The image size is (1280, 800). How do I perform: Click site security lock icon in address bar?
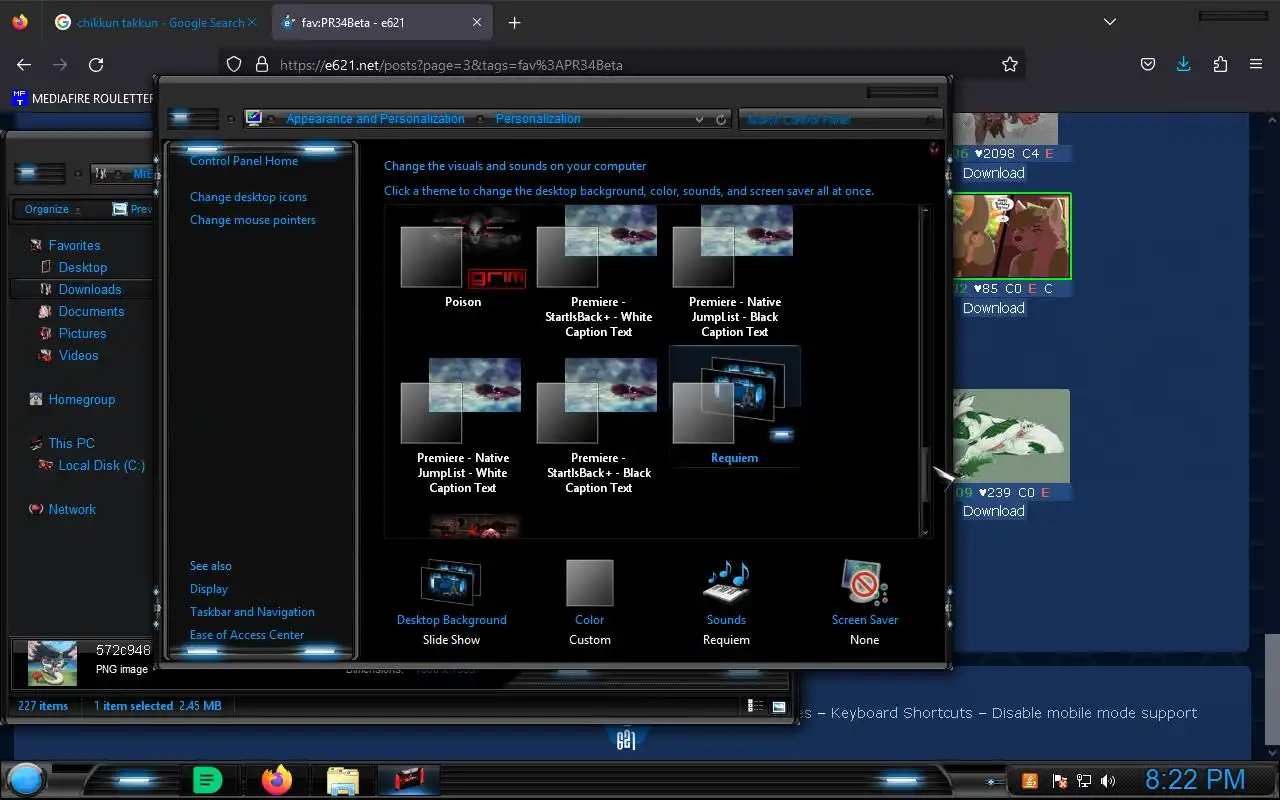[x=262, y=64]
